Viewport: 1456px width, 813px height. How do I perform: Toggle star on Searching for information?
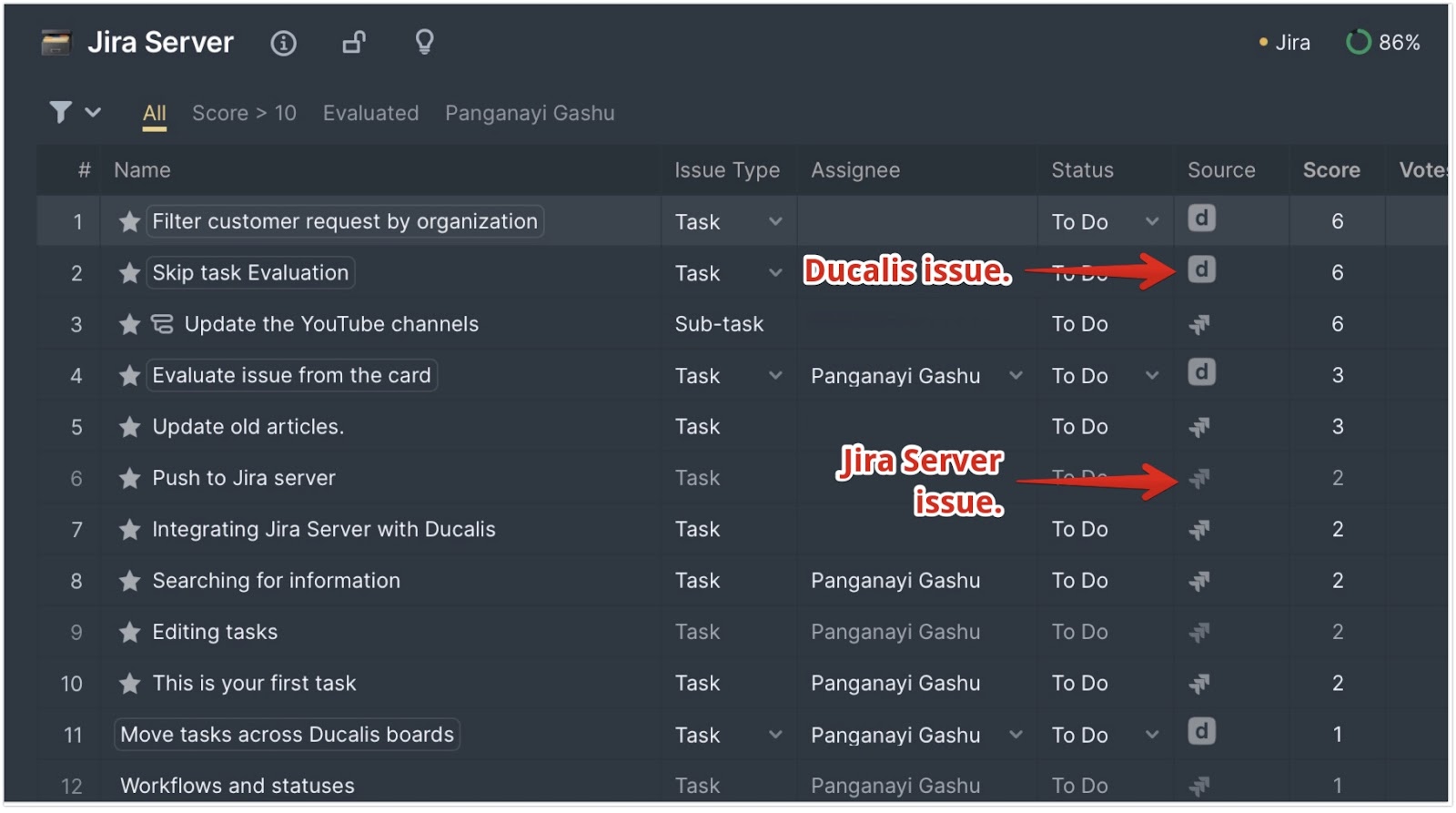[130, 581]
